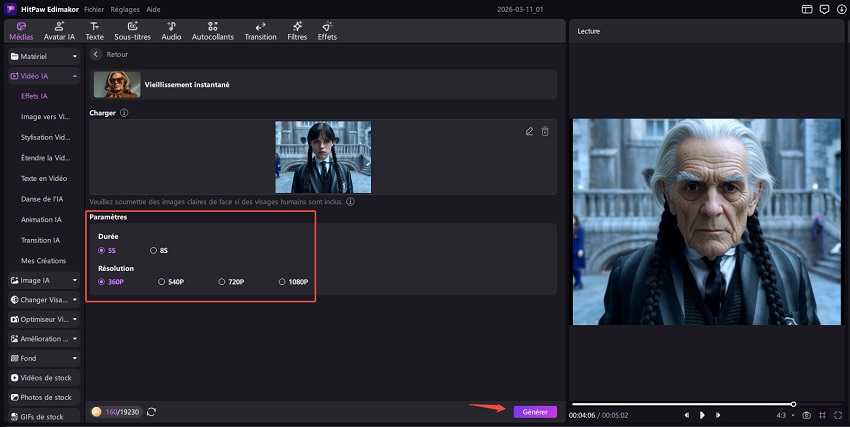Open the Autocollants stickers tab

pos(212,31)
